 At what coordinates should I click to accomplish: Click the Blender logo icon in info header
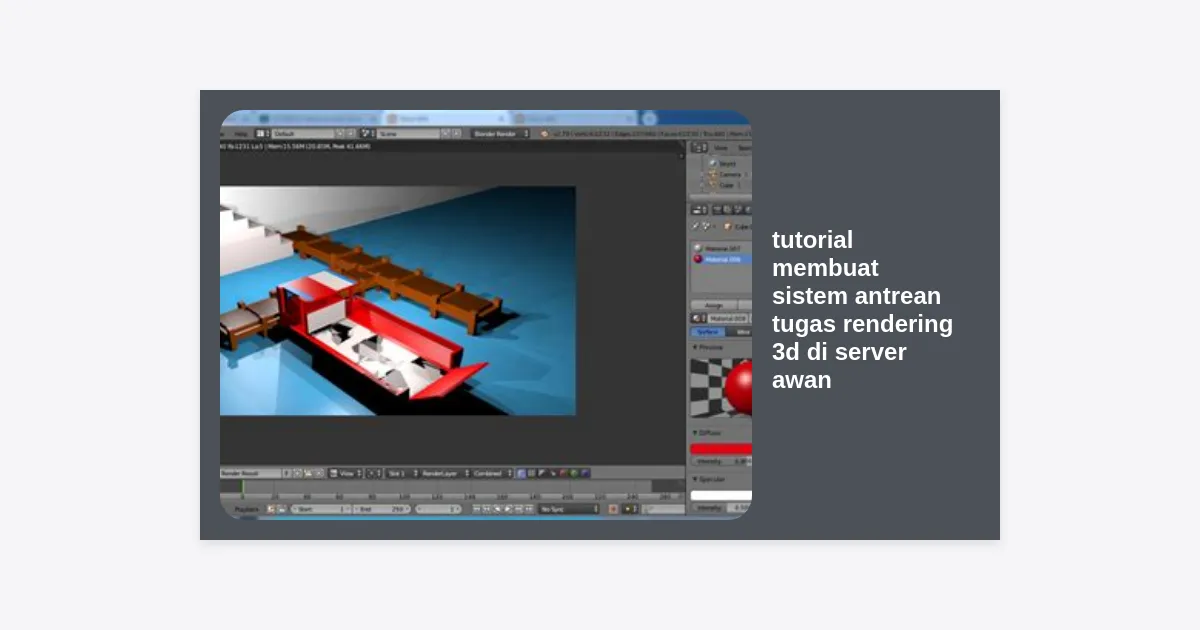[544, 133]
